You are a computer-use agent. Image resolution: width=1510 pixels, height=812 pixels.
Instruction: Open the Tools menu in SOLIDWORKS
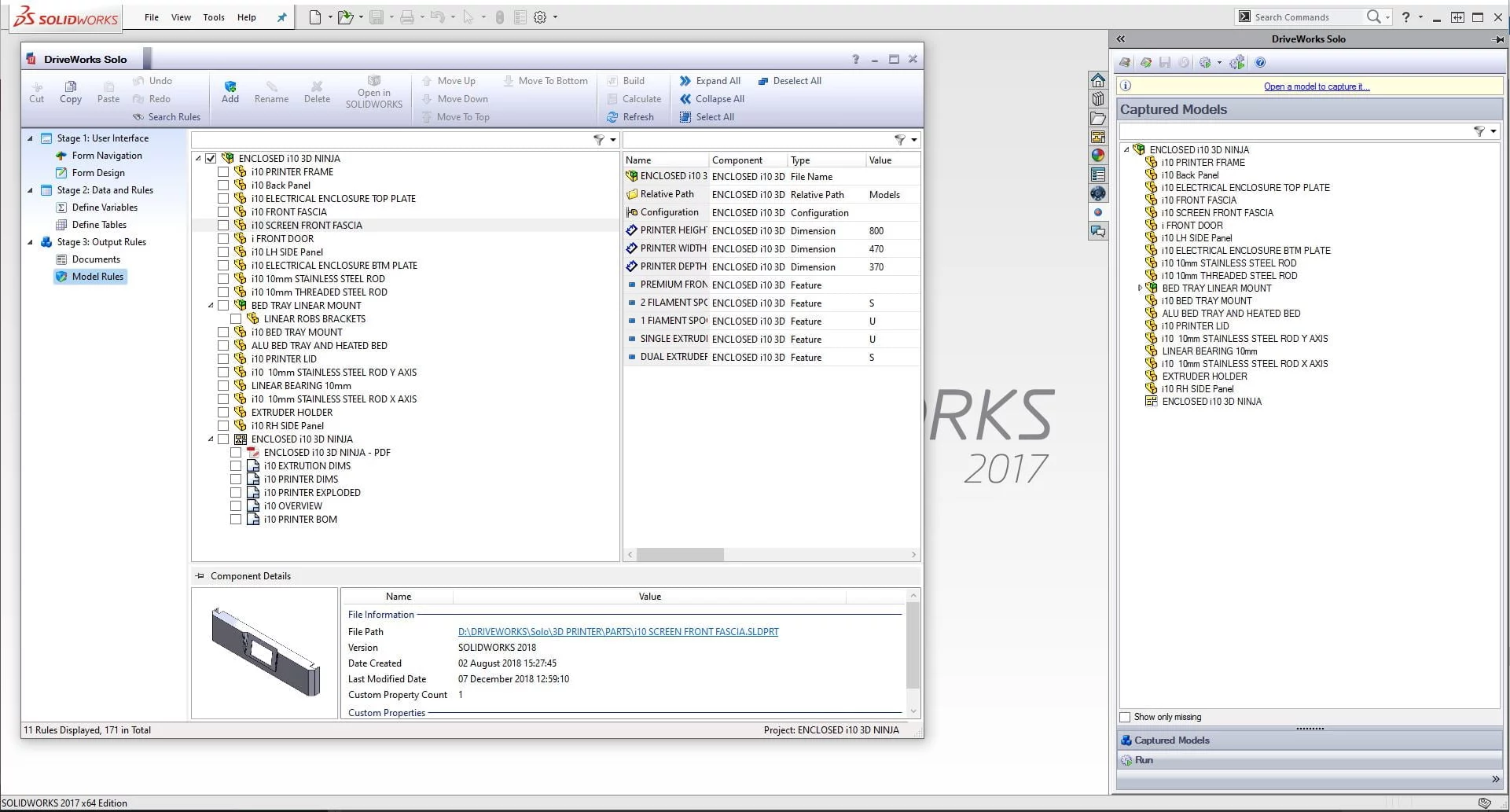213,17
